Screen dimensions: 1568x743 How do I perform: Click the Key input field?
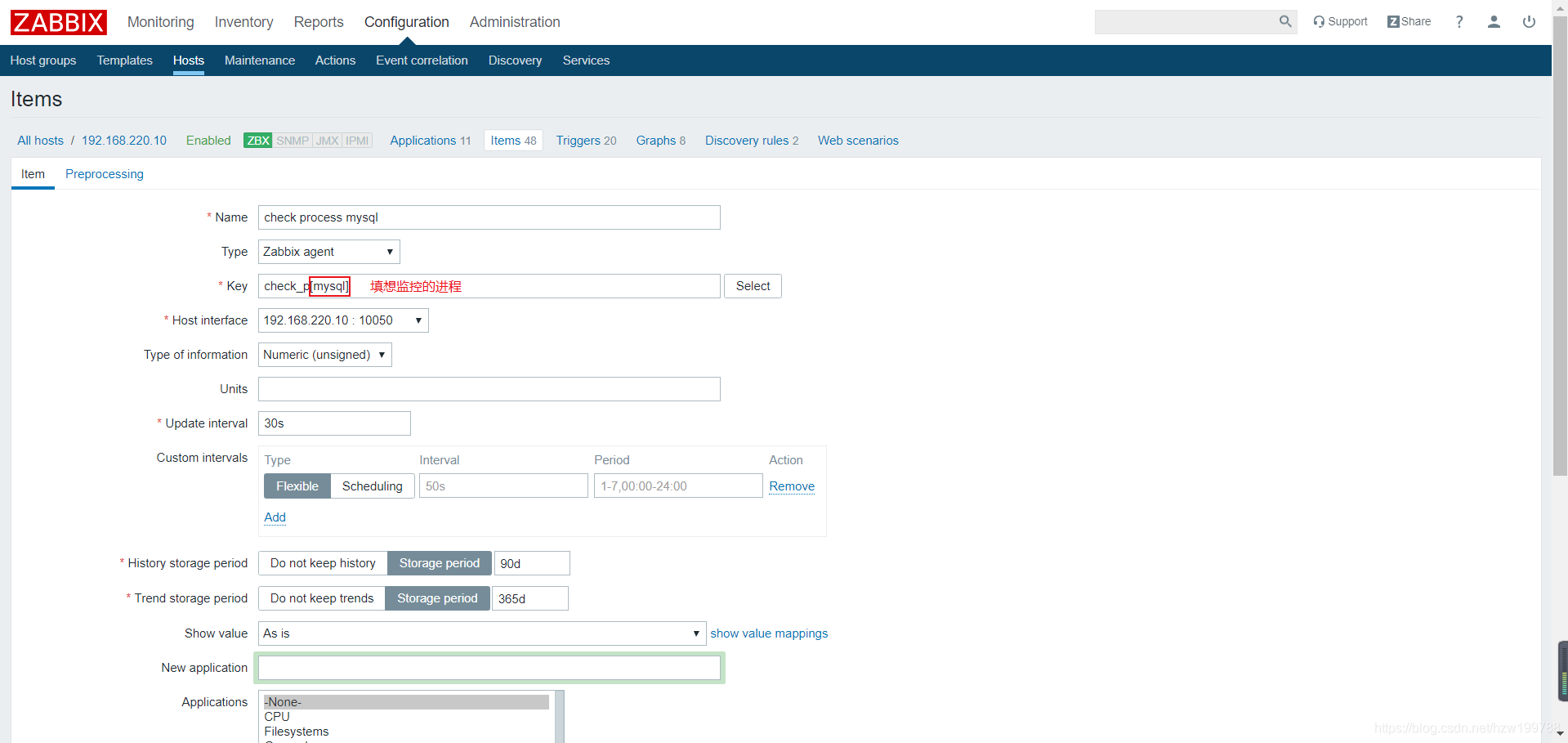pyautogui.click(x=489, y=286)
